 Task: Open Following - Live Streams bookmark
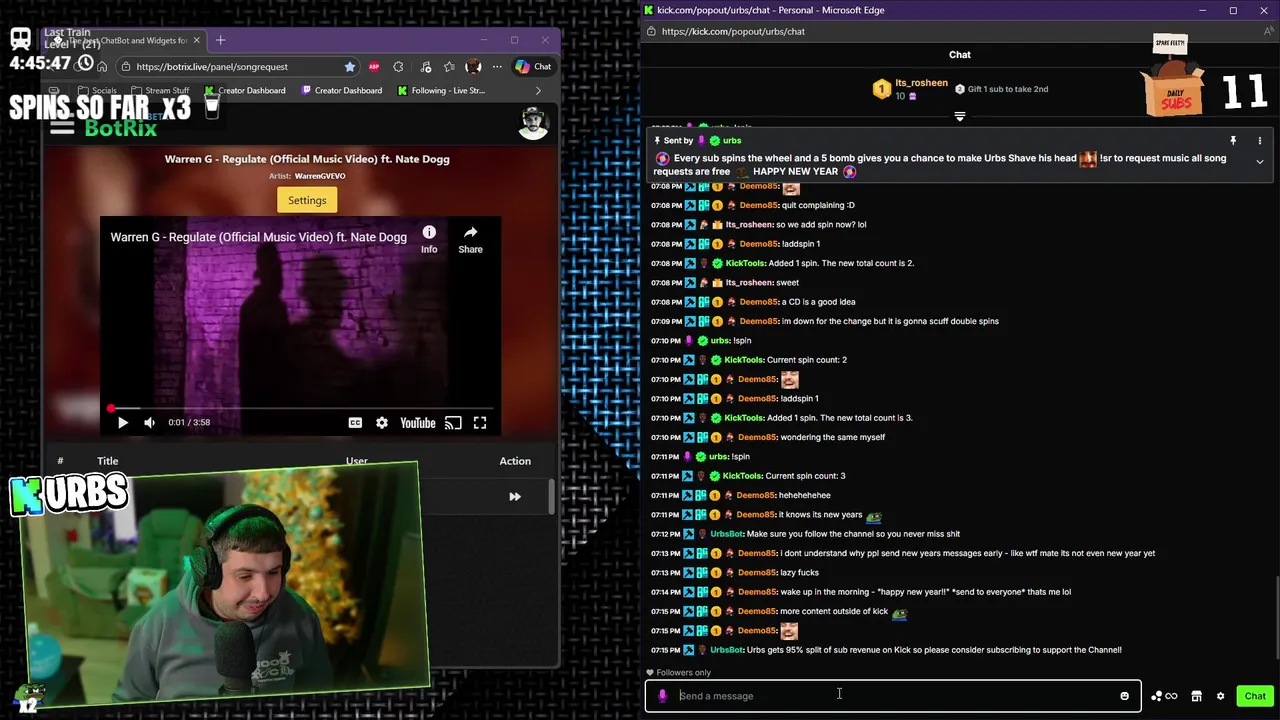click(441, 90)
